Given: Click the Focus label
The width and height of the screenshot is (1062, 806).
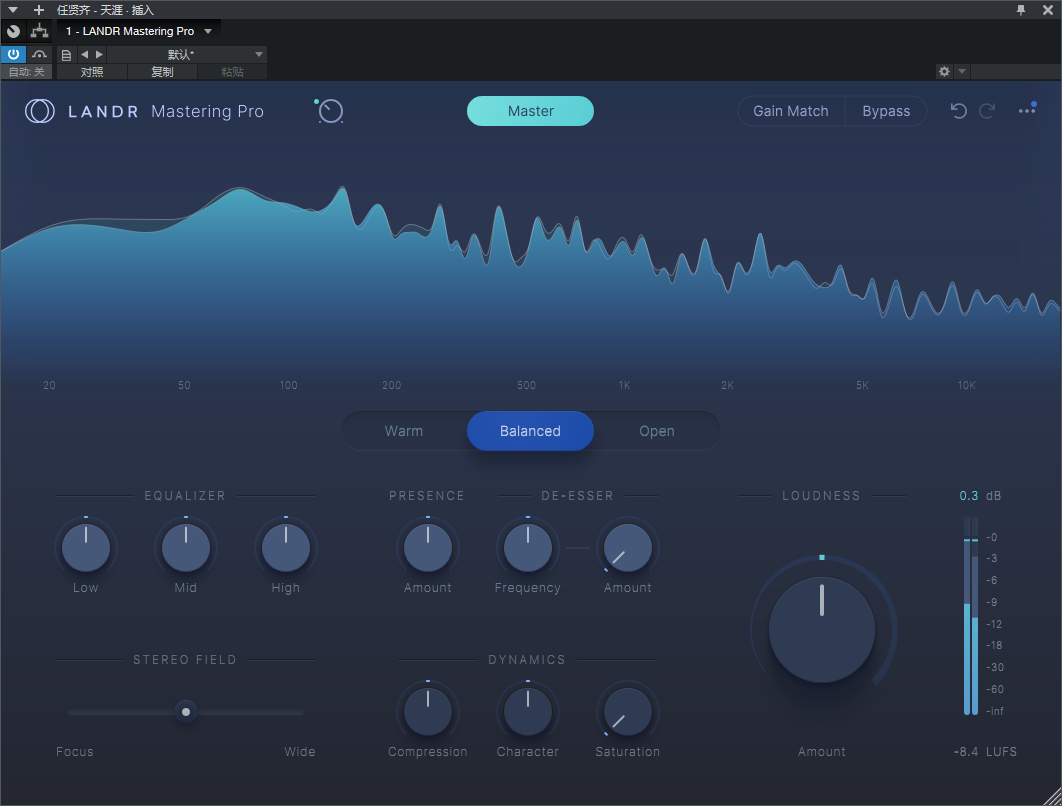Looking at the screenshot, I should 75,752.
